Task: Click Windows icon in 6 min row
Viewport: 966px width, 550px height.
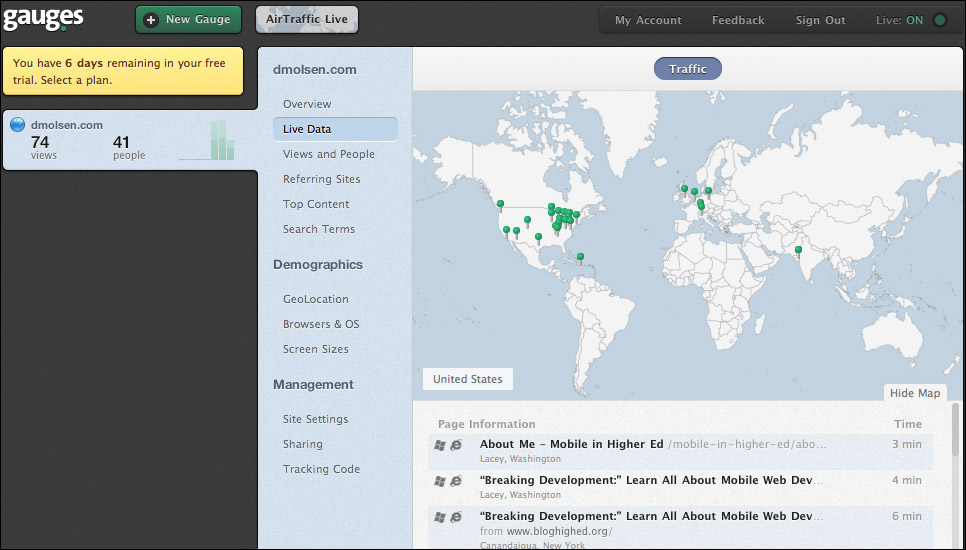Action: (440, 517)
